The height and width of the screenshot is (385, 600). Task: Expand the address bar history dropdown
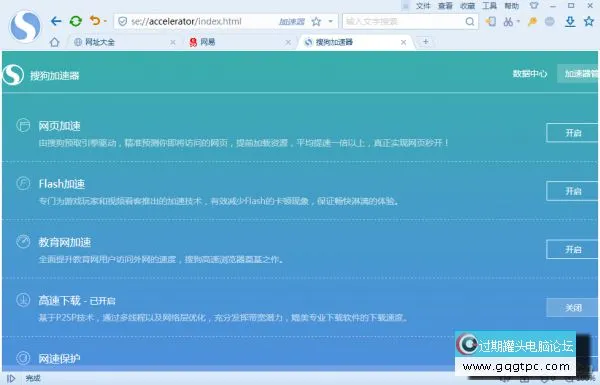331,21
